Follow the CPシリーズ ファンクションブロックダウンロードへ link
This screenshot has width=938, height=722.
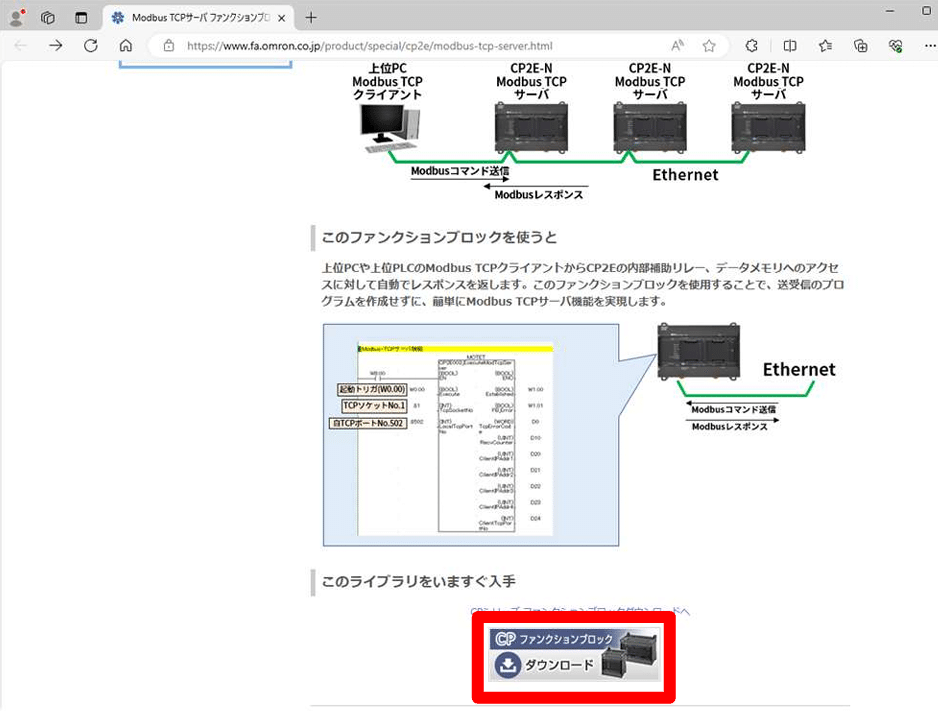click(580, 611)
